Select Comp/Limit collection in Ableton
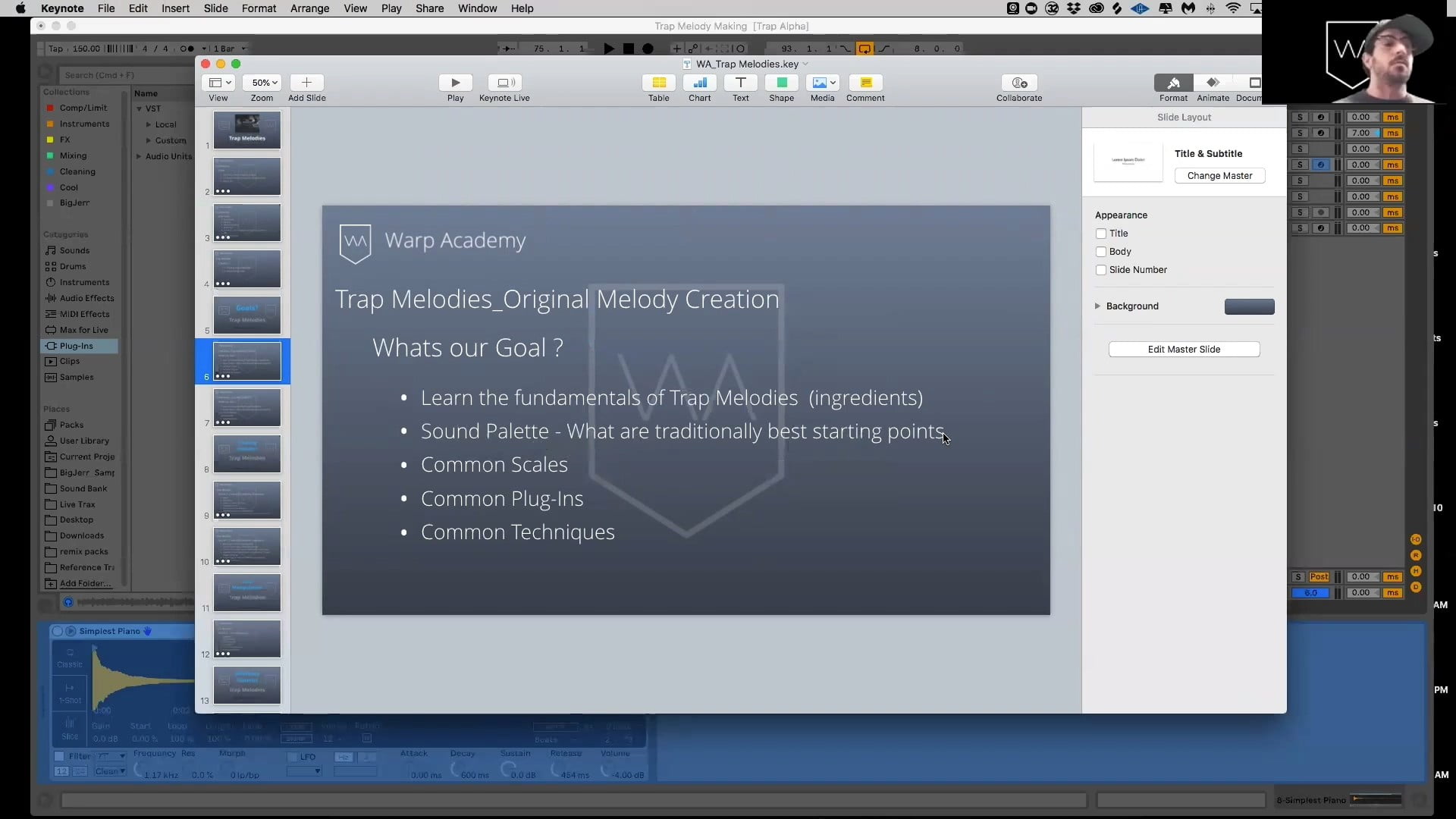 (x=83, y=108)
